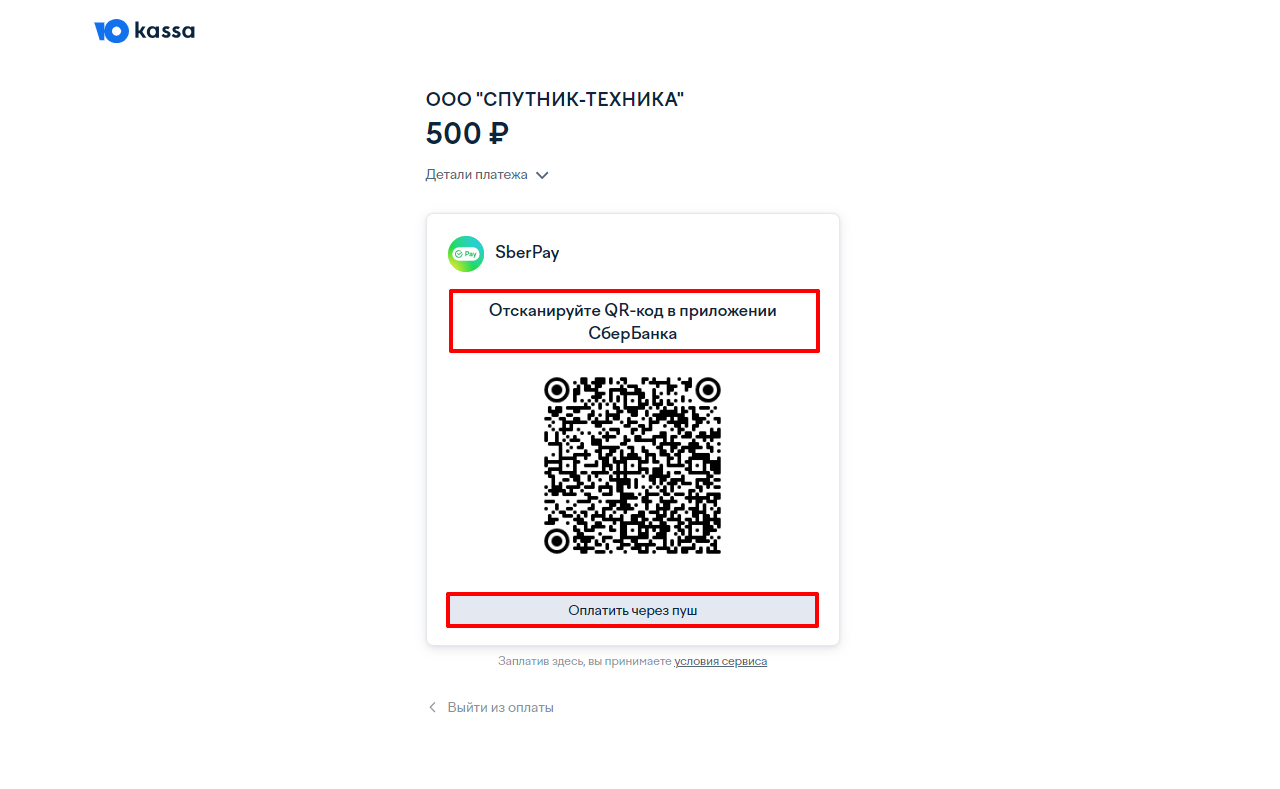This screenshot has width=1280, height=789.
Task: Click the QR code's top-right corner marker
Action: pyautogui.click(x=708, y=389)
